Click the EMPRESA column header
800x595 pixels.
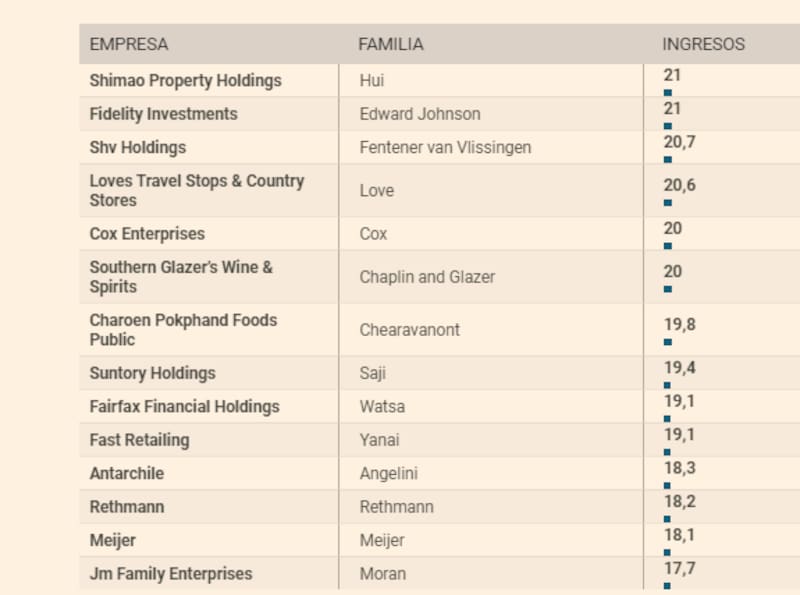[x=129, y=44]
